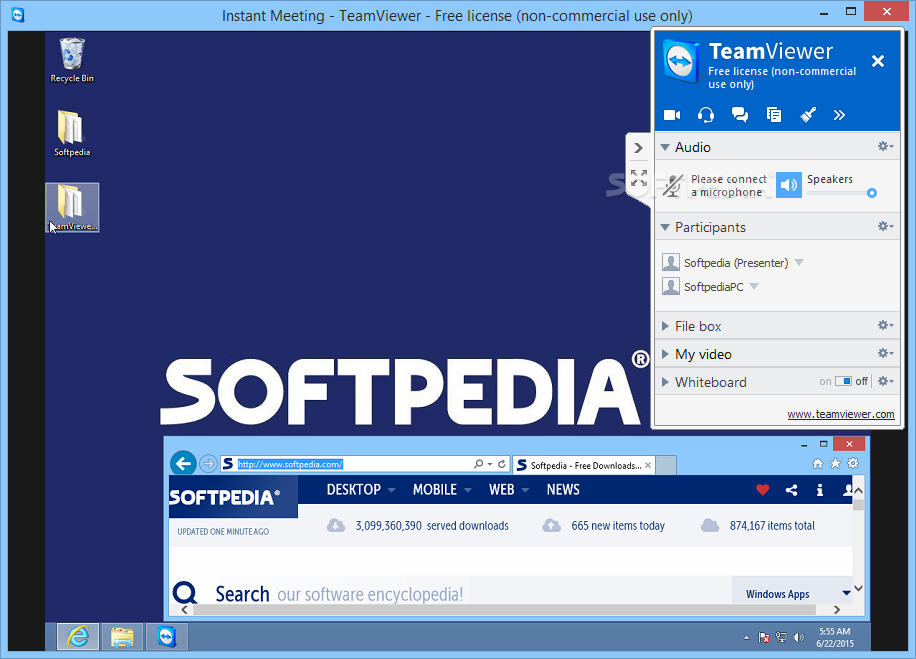Open browser Favorites star
The height and width of the screenshot is (659, 916).
point(835,463)
